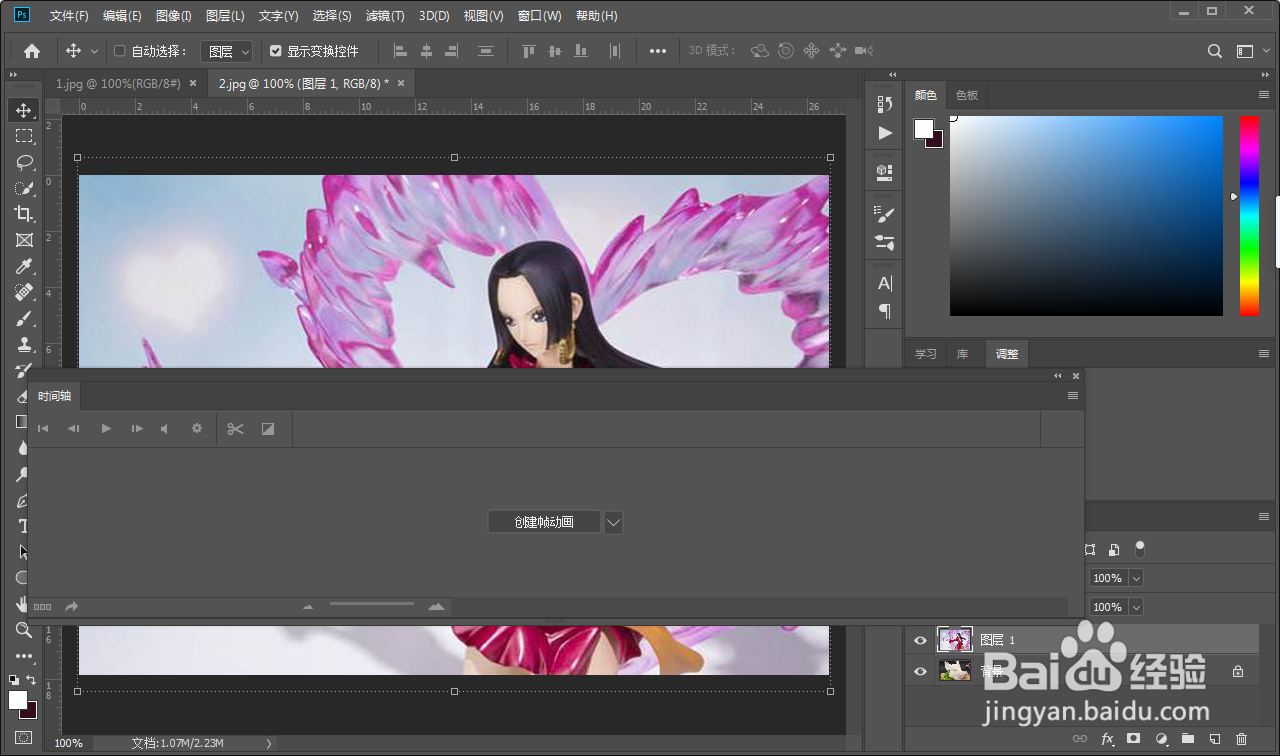Render video arrow icon in timeline
1280x756 pixels.
[x=72, y=607]
